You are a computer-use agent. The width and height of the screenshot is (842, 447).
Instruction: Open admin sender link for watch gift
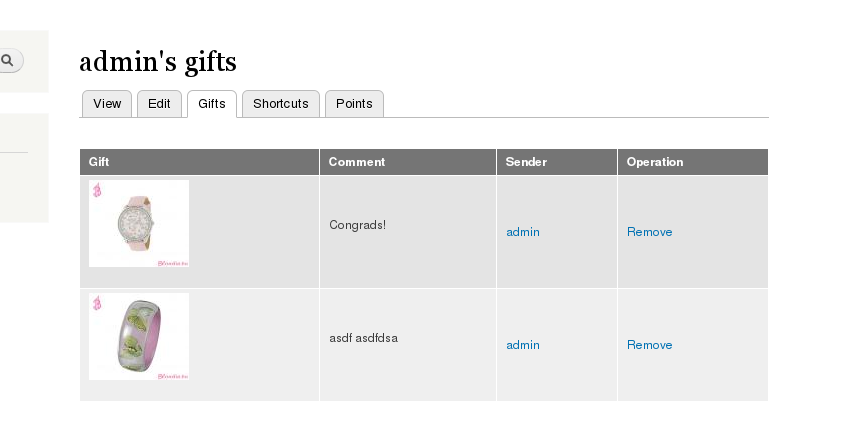(x=523, y=232)
